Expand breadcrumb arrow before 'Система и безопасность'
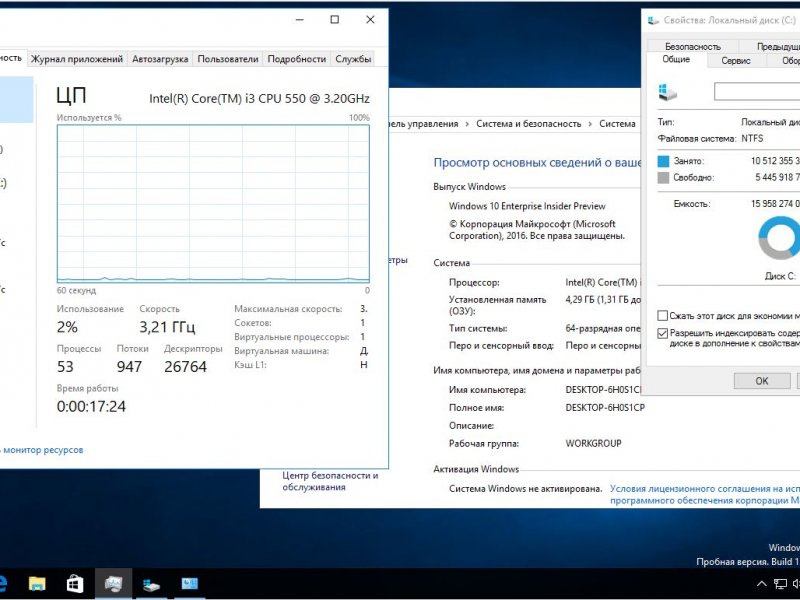This screenshot has width=800, height=600. tap(467, 124)
